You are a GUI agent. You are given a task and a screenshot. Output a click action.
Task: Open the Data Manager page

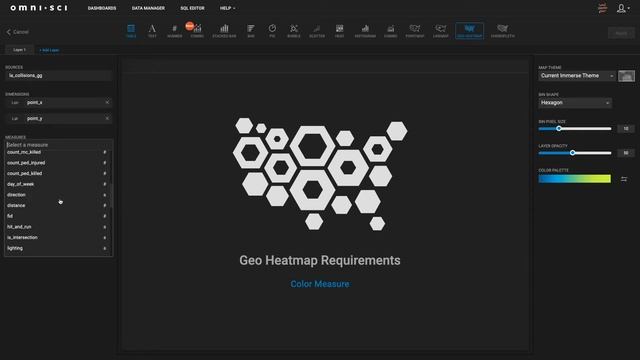(x=148, y=8)
